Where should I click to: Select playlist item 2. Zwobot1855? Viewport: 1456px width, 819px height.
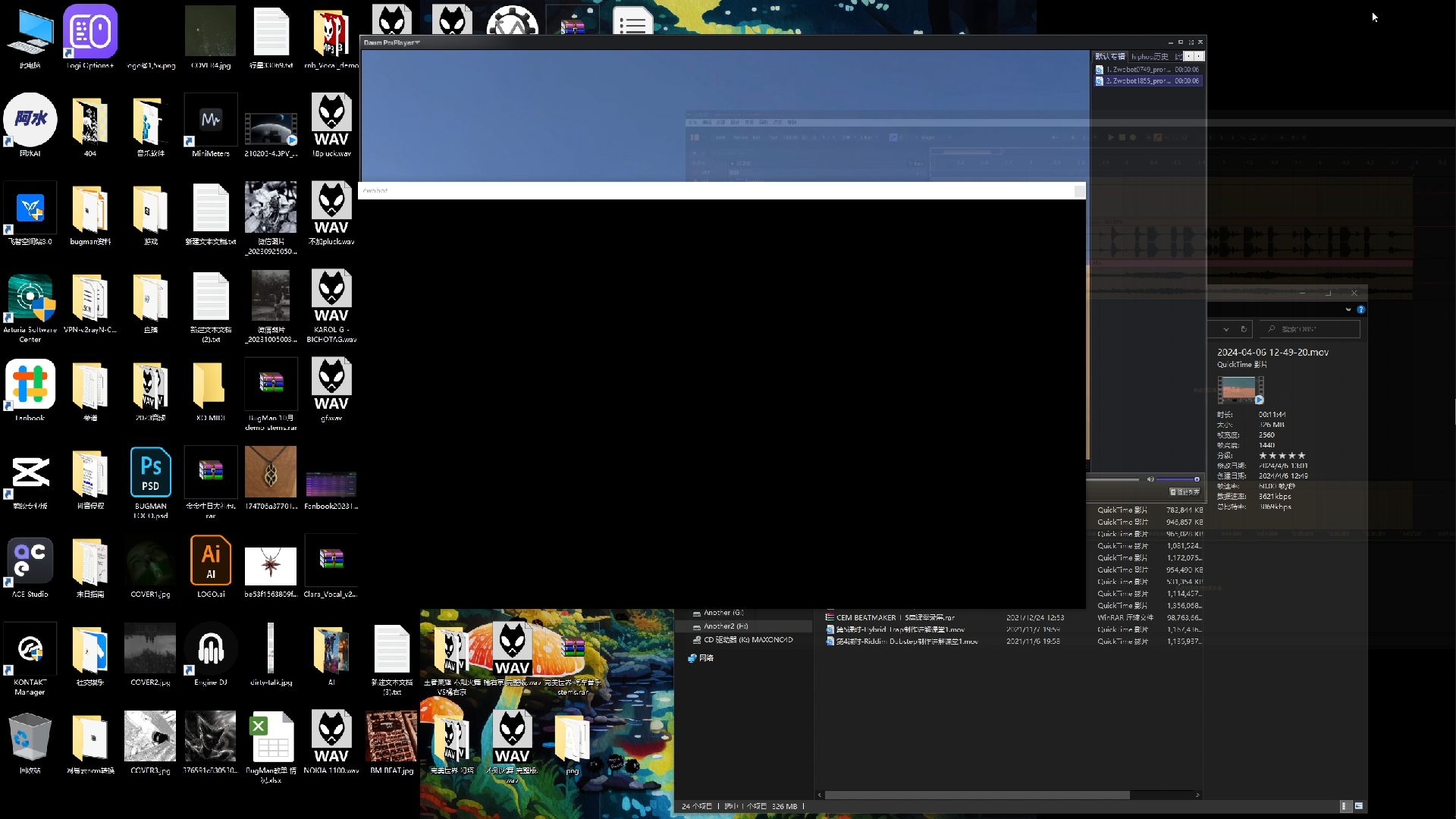(x=1148, y=81)
